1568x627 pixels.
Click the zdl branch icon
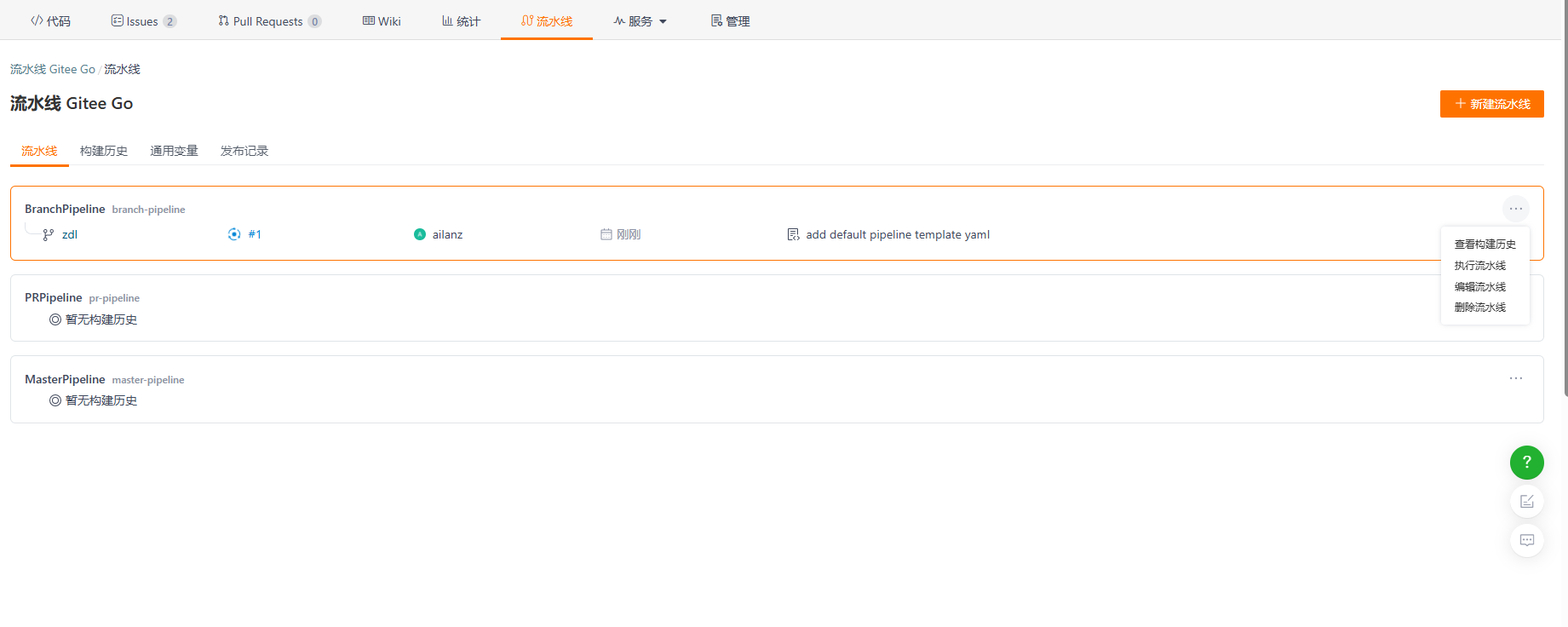pos(49,234)
